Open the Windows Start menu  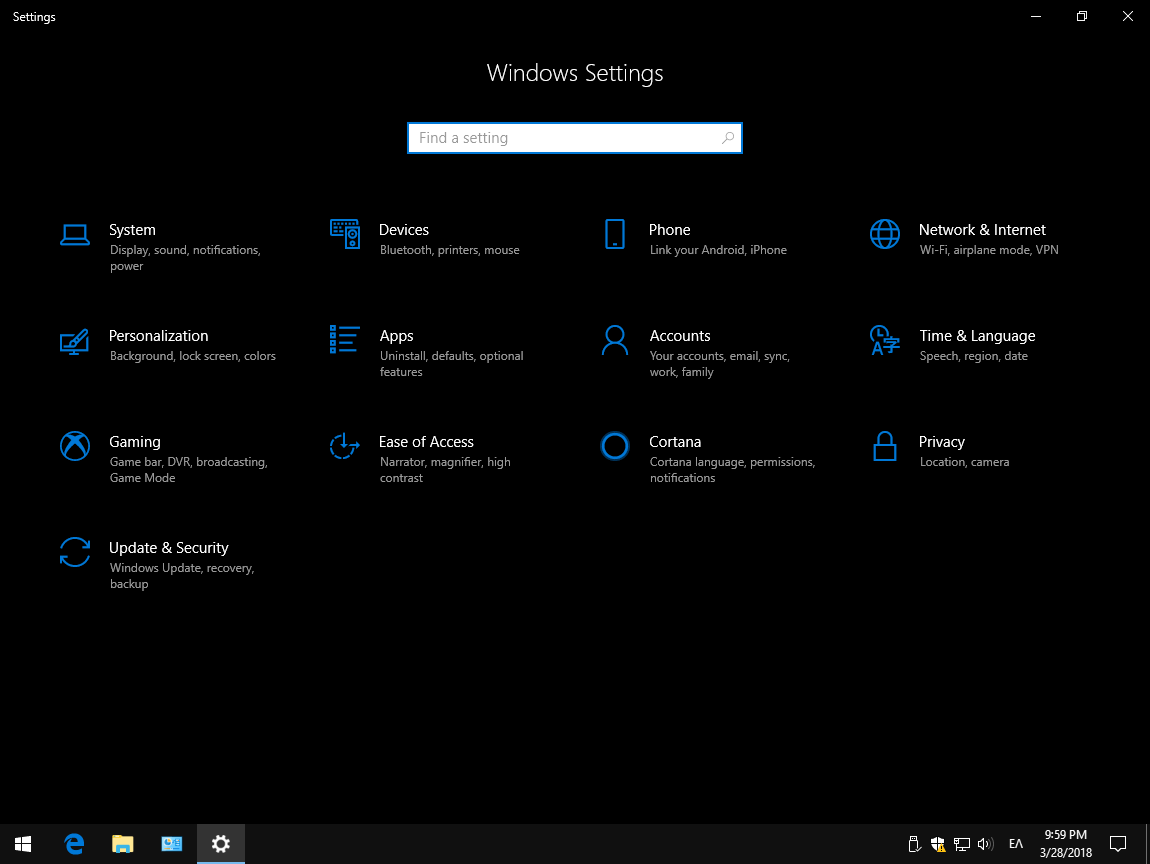[x=23, y=844]
